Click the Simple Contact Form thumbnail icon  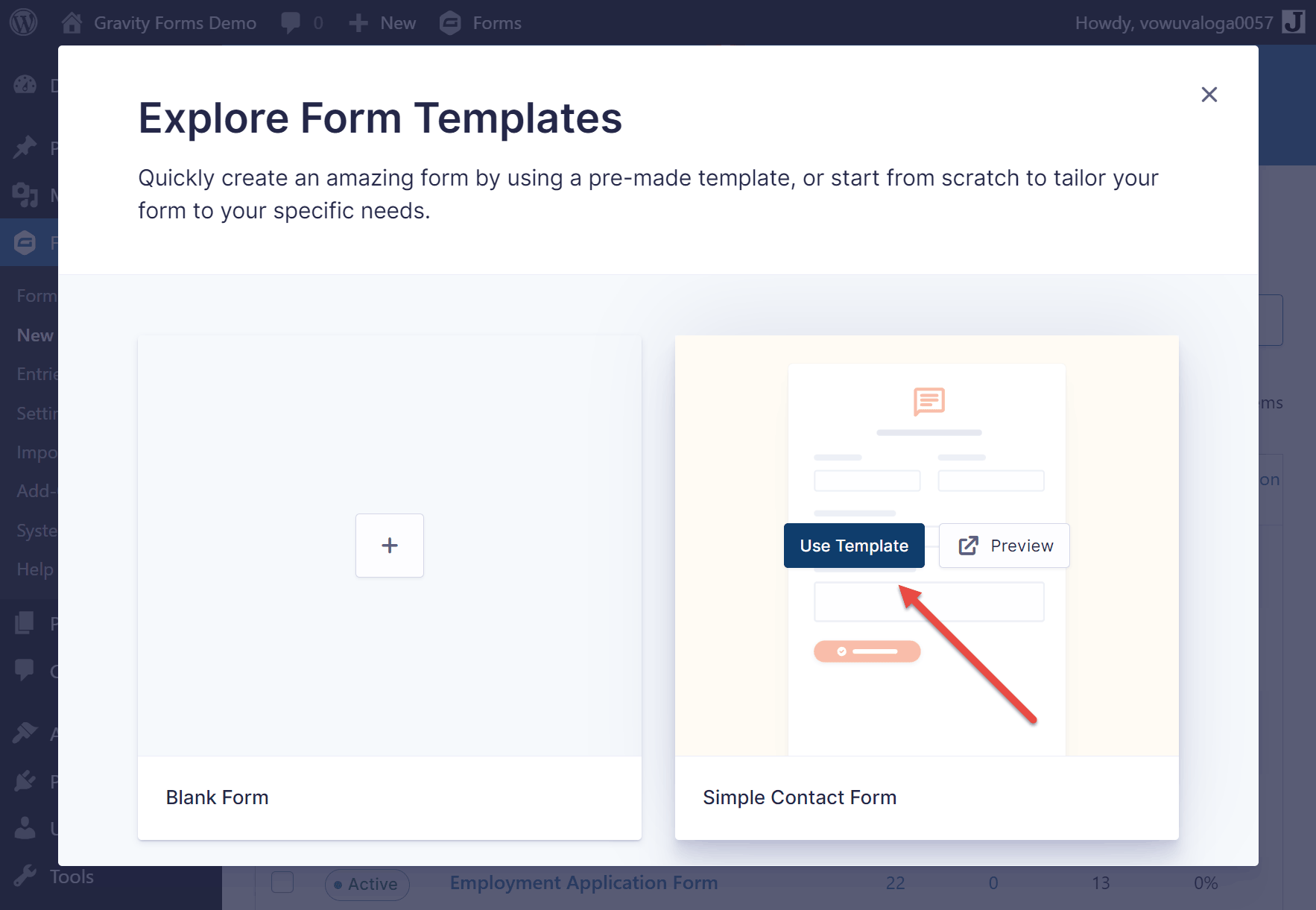pyautogui.click(x=929, y=401)
